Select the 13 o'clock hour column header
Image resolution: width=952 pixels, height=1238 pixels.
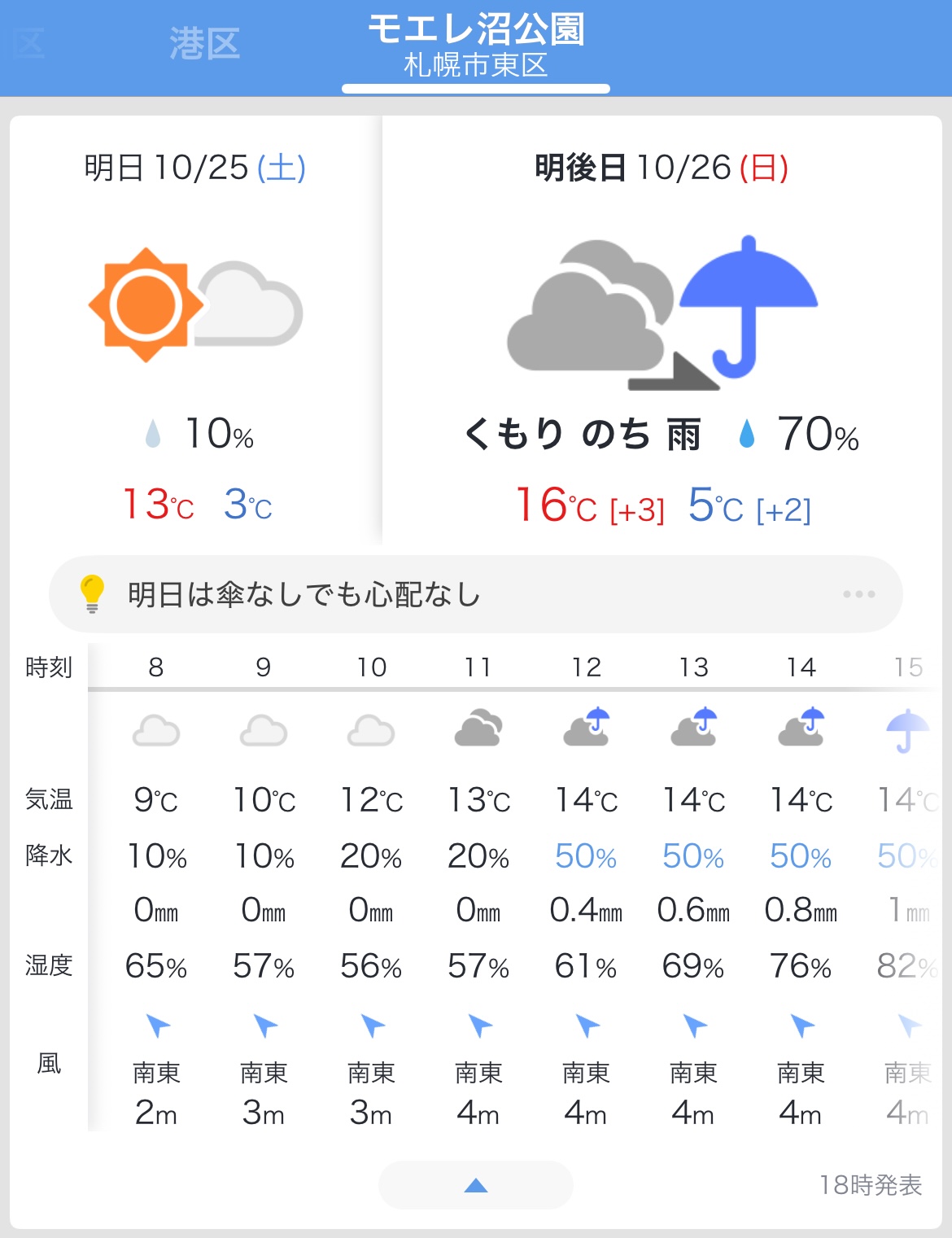tap(693, 667)
